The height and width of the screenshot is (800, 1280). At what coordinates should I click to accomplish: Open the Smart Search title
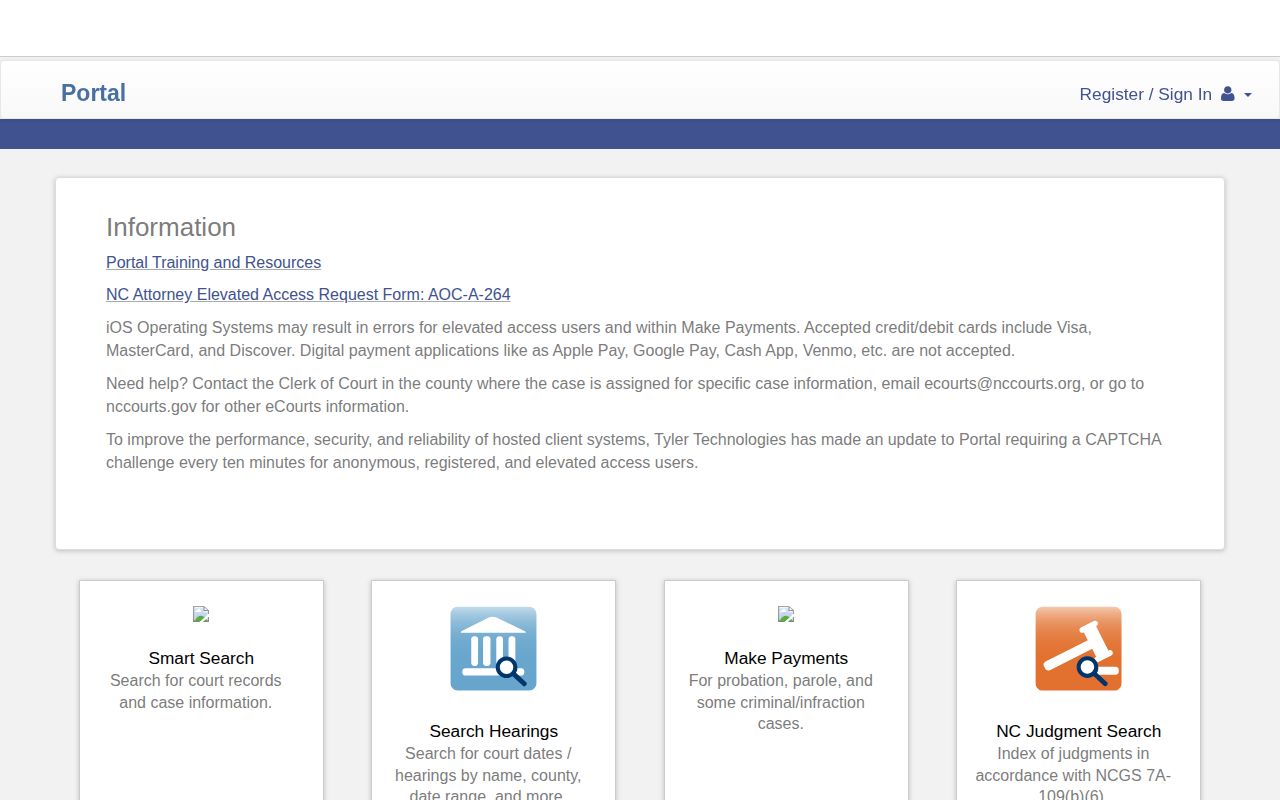click(x=201, y=658)
